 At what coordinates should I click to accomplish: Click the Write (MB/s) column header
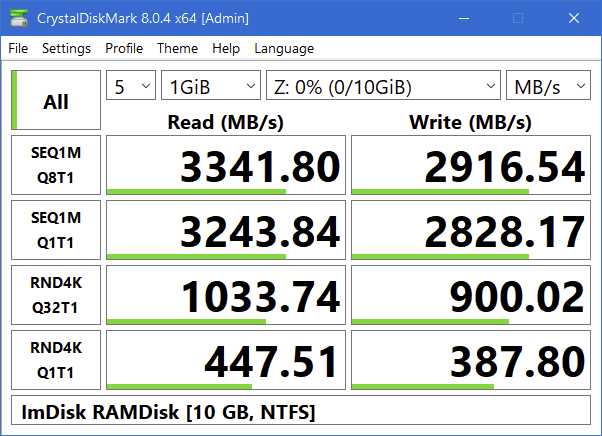(x=471, y=122)
